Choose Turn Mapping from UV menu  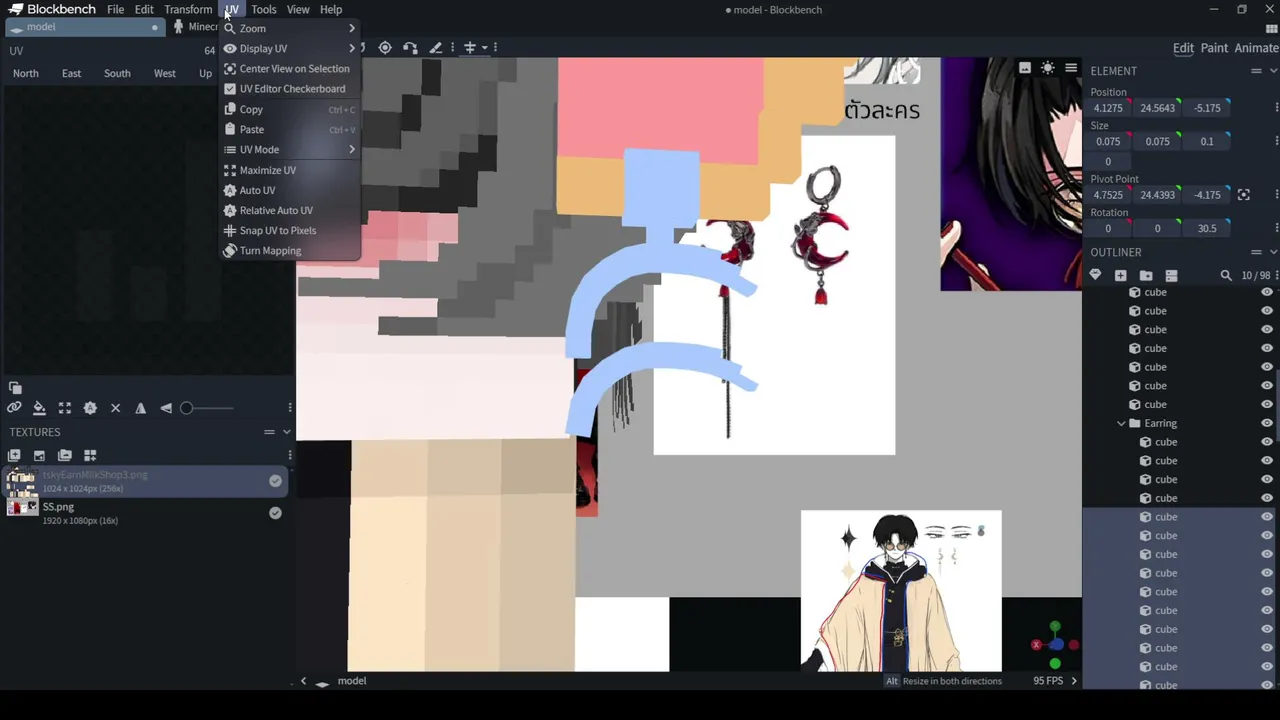coord(290,251)
